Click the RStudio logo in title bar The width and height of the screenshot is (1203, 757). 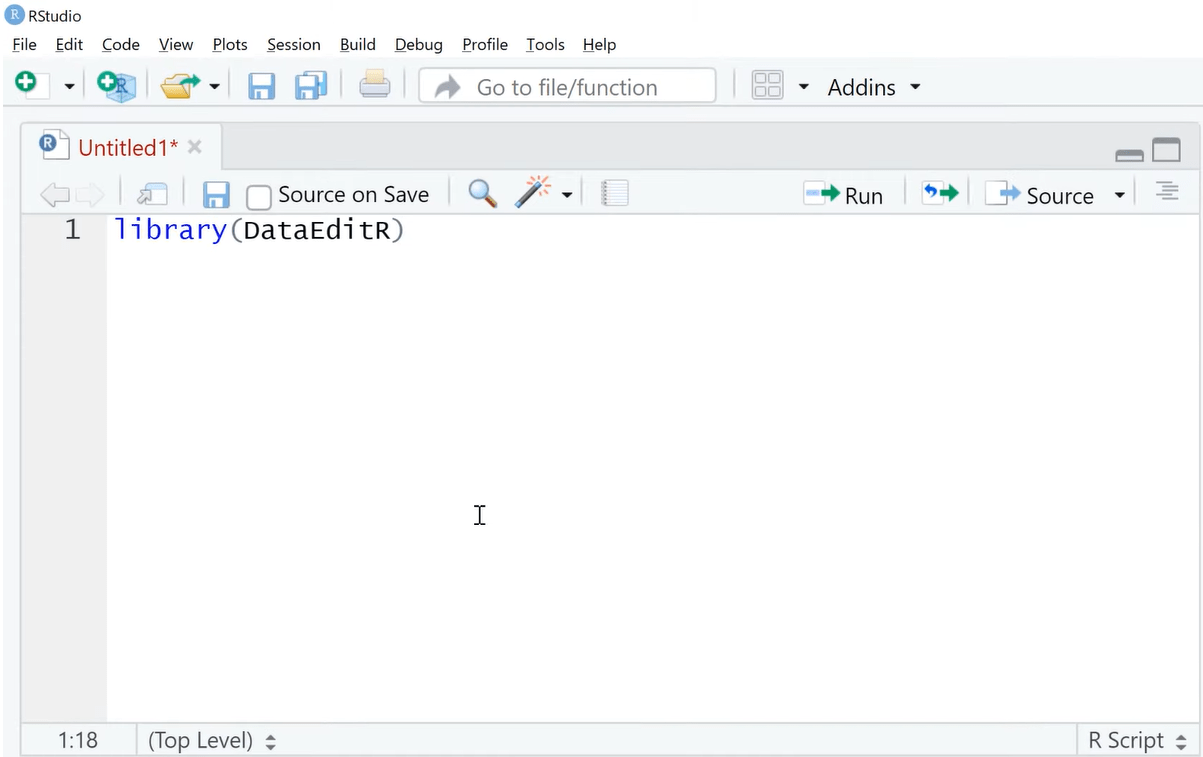click(16, 15)
